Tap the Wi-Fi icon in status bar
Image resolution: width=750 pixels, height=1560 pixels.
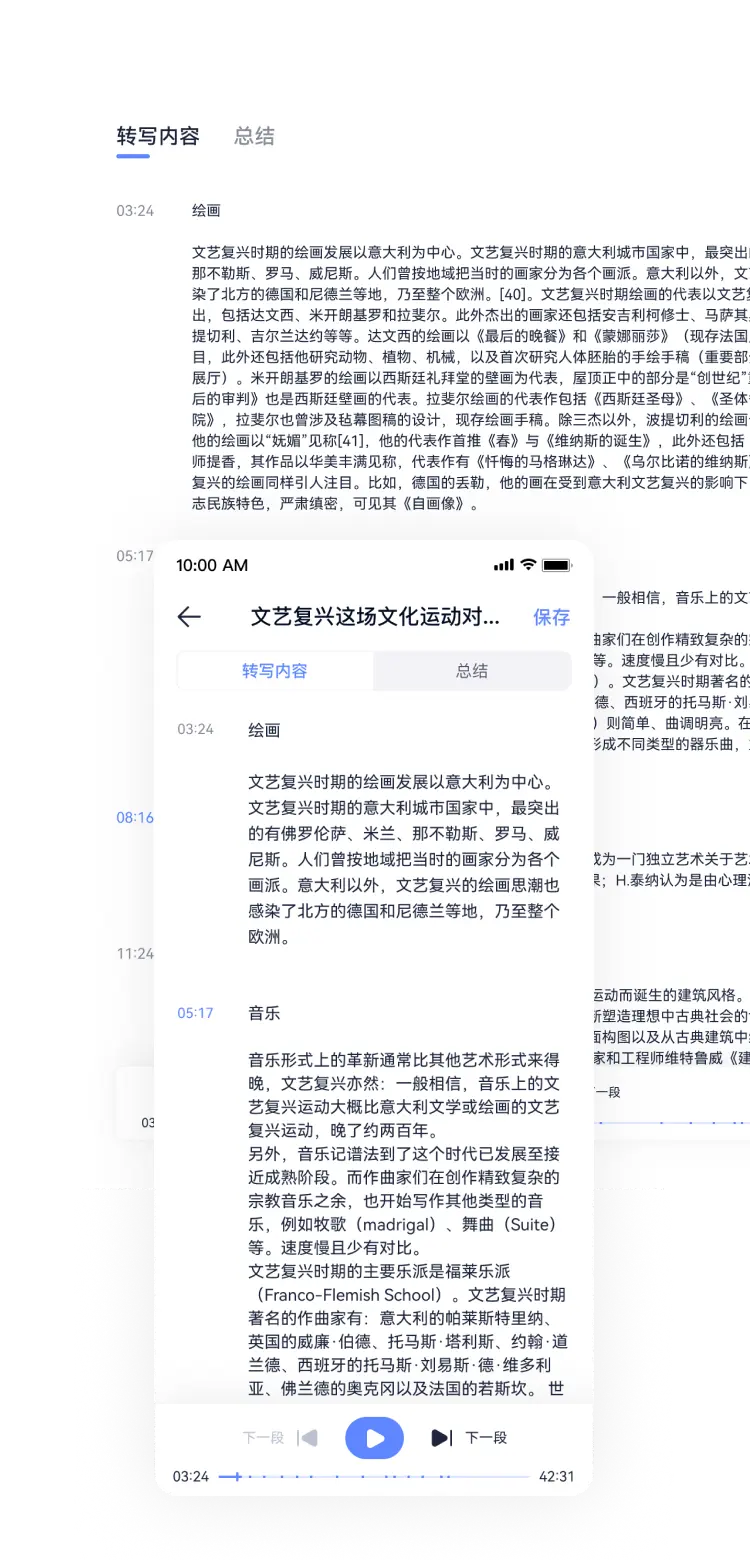[x=528, y=565]
